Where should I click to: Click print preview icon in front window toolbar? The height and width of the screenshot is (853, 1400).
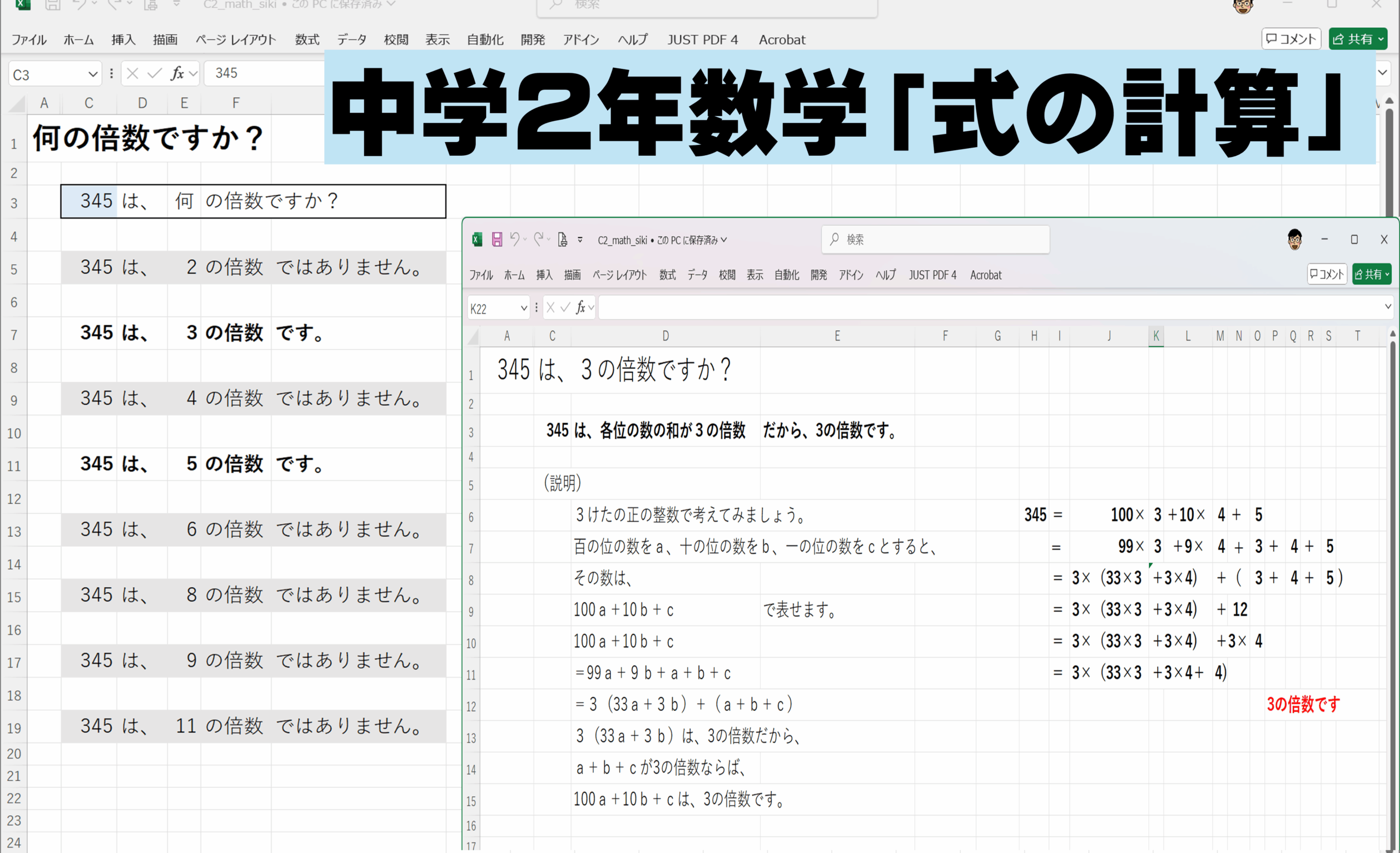coord(563,239)
